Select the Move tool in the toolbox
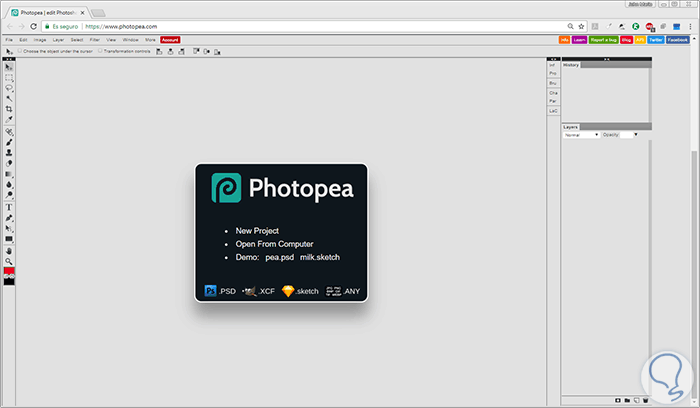 [9, 67]
